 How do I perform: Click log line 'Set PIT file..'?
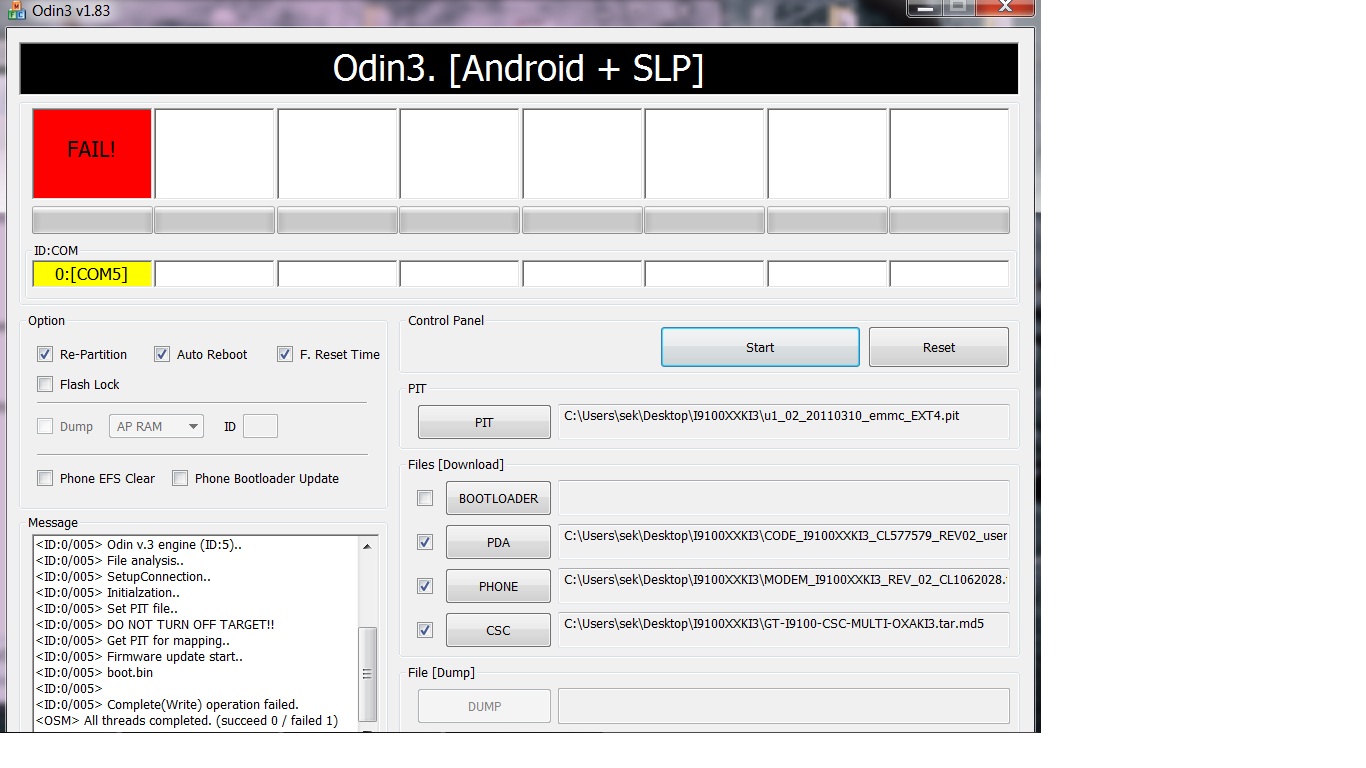142,608
